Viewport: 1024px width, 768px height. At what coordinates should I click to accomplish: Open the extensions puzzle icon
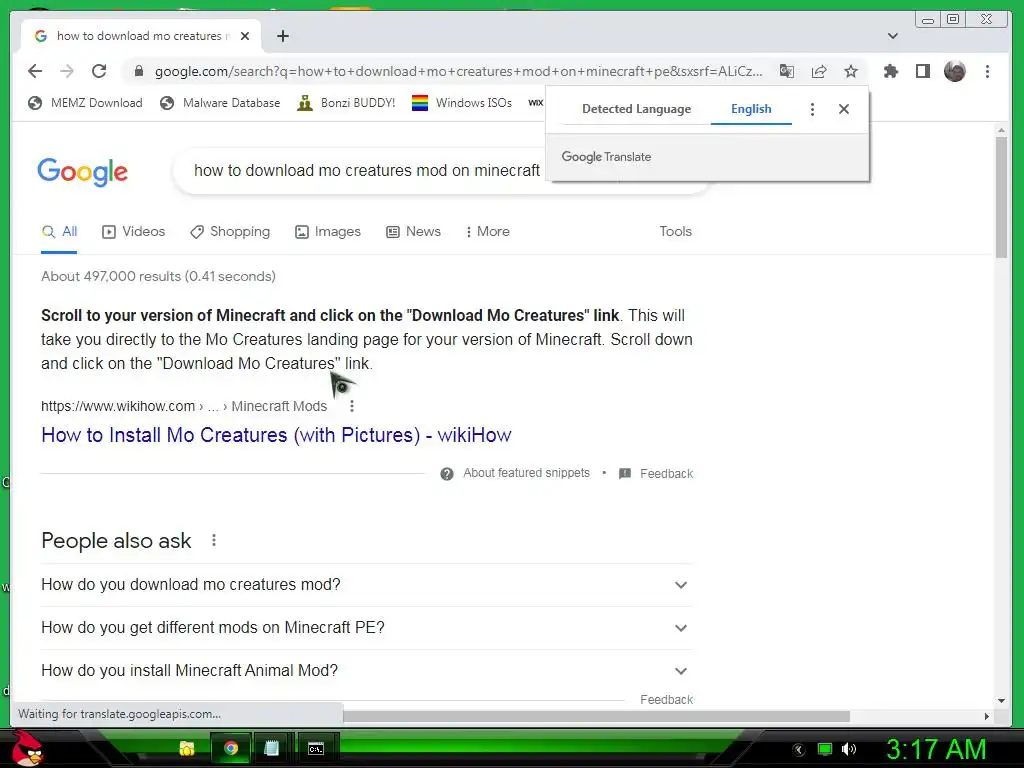click(891, 71)
